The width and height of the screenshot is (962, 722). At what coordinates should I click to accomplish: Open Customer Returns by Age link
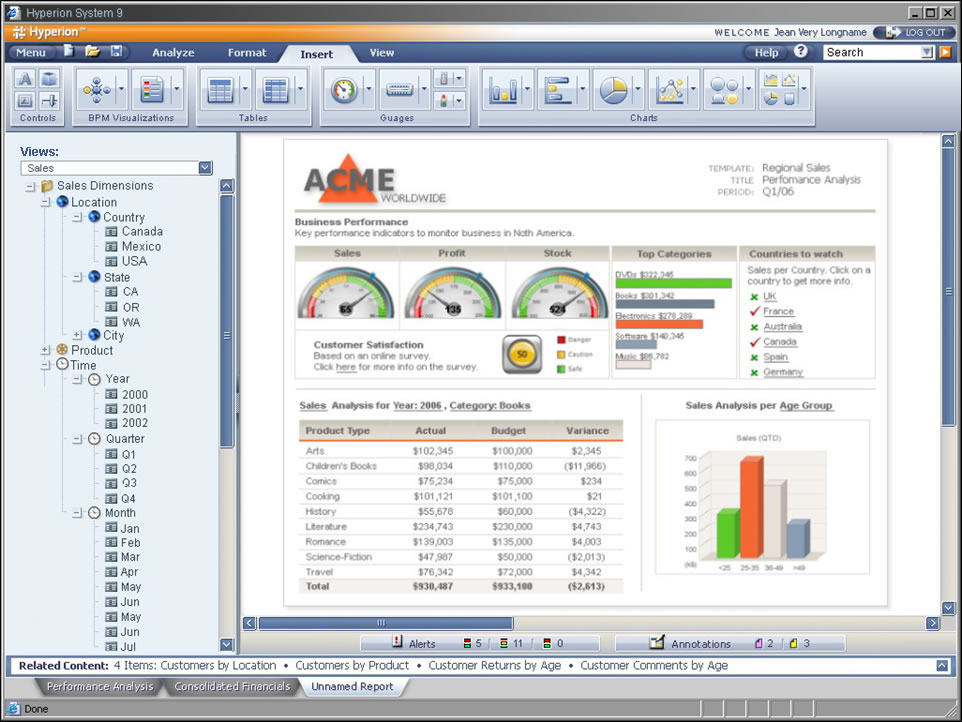pyautogui.click(x=494, y=666)
